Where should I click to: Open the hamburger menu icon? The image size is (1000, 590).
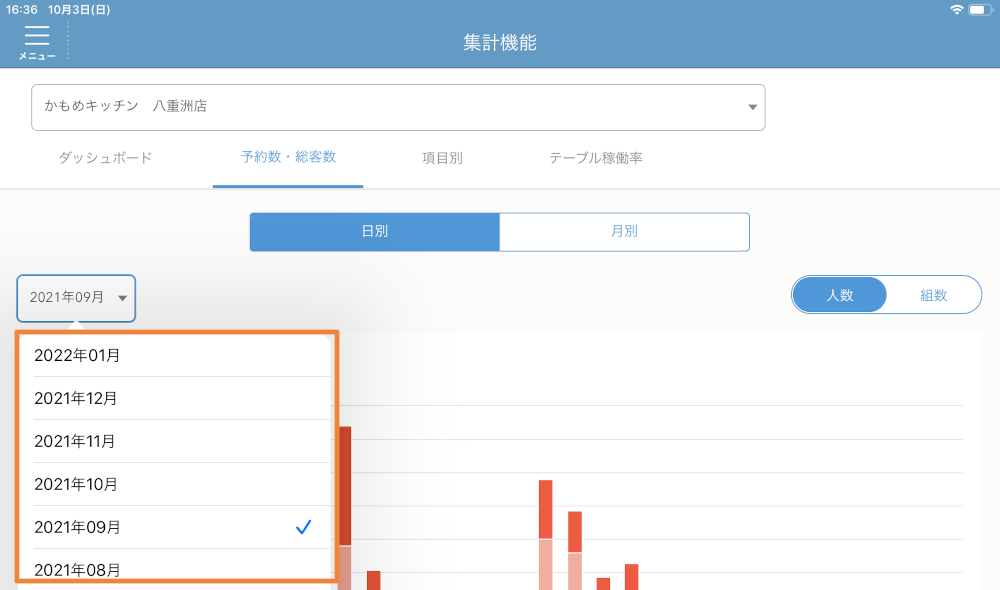[37, 41]
